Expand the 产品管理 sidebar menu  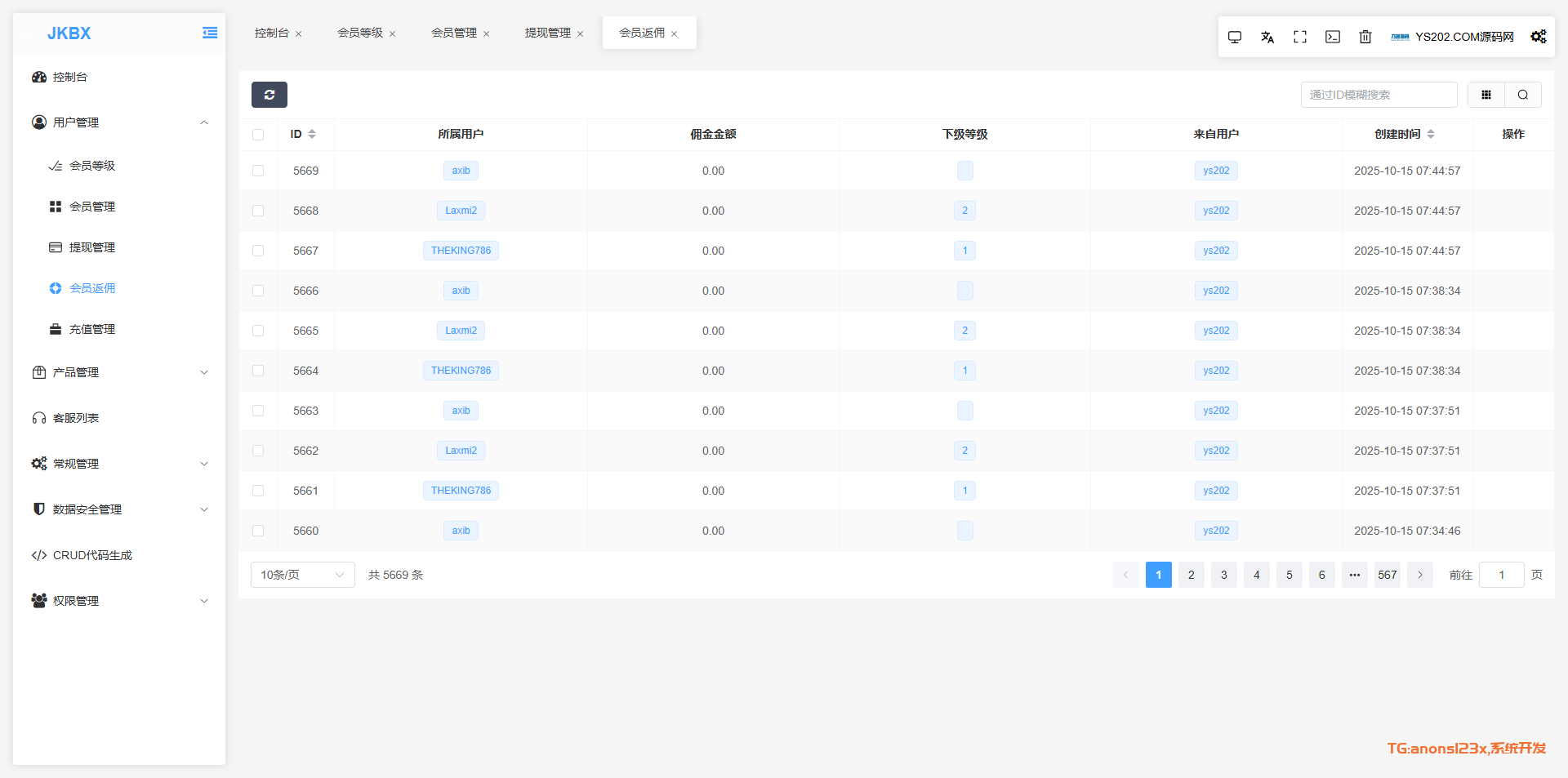pyautogui.click(x=119, y=372)
